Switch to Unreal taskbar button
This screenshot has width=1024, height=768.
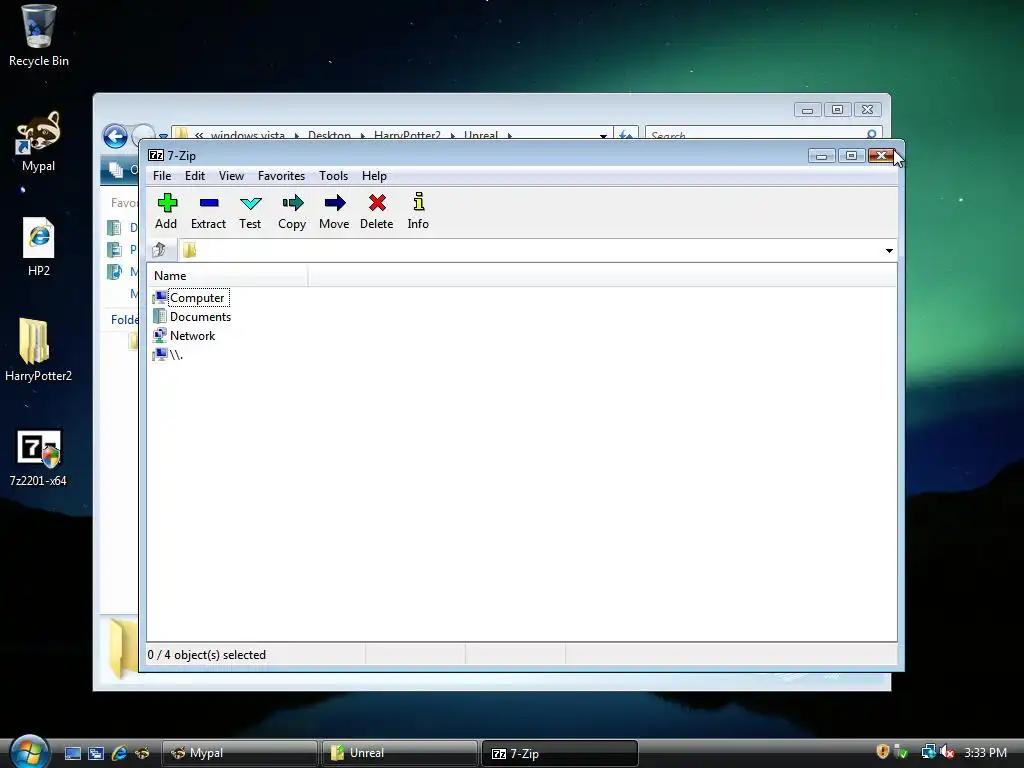[x=399, y=753]
